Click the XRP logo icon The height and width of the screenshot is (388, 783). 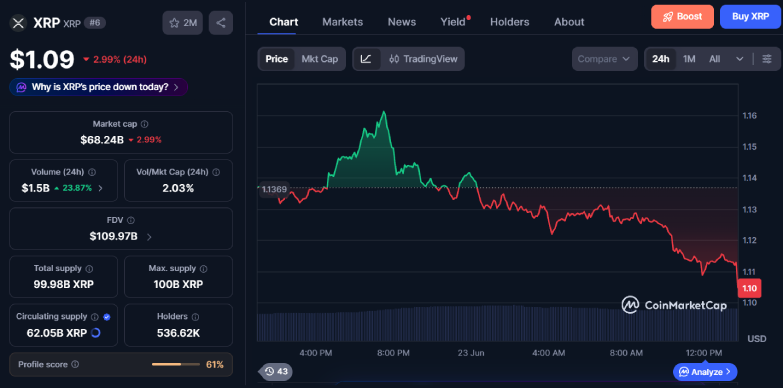pos(18,22)
